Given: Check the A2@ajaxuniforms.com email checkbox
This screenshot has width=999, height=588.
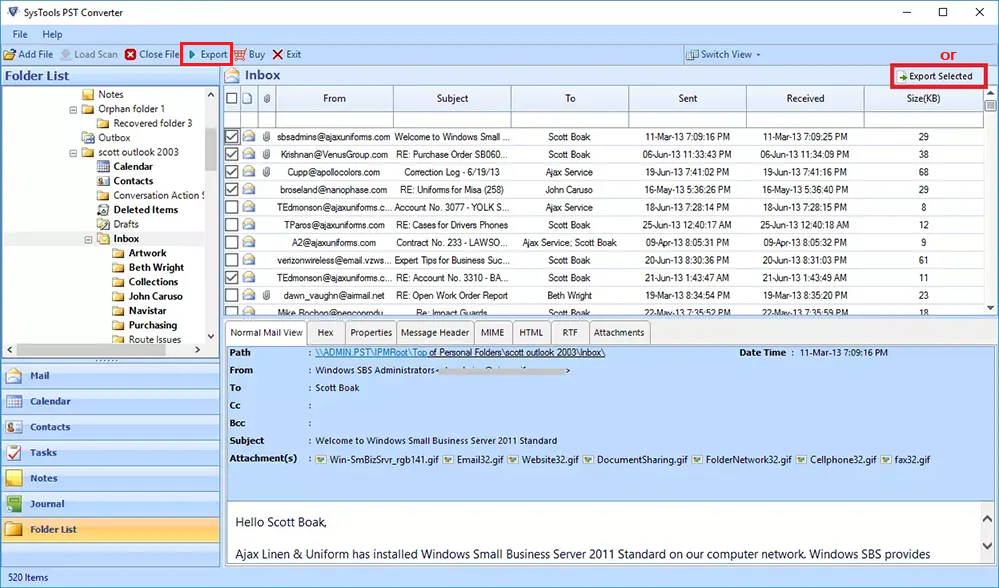Looking at the screenshot, I should point(232,243).
